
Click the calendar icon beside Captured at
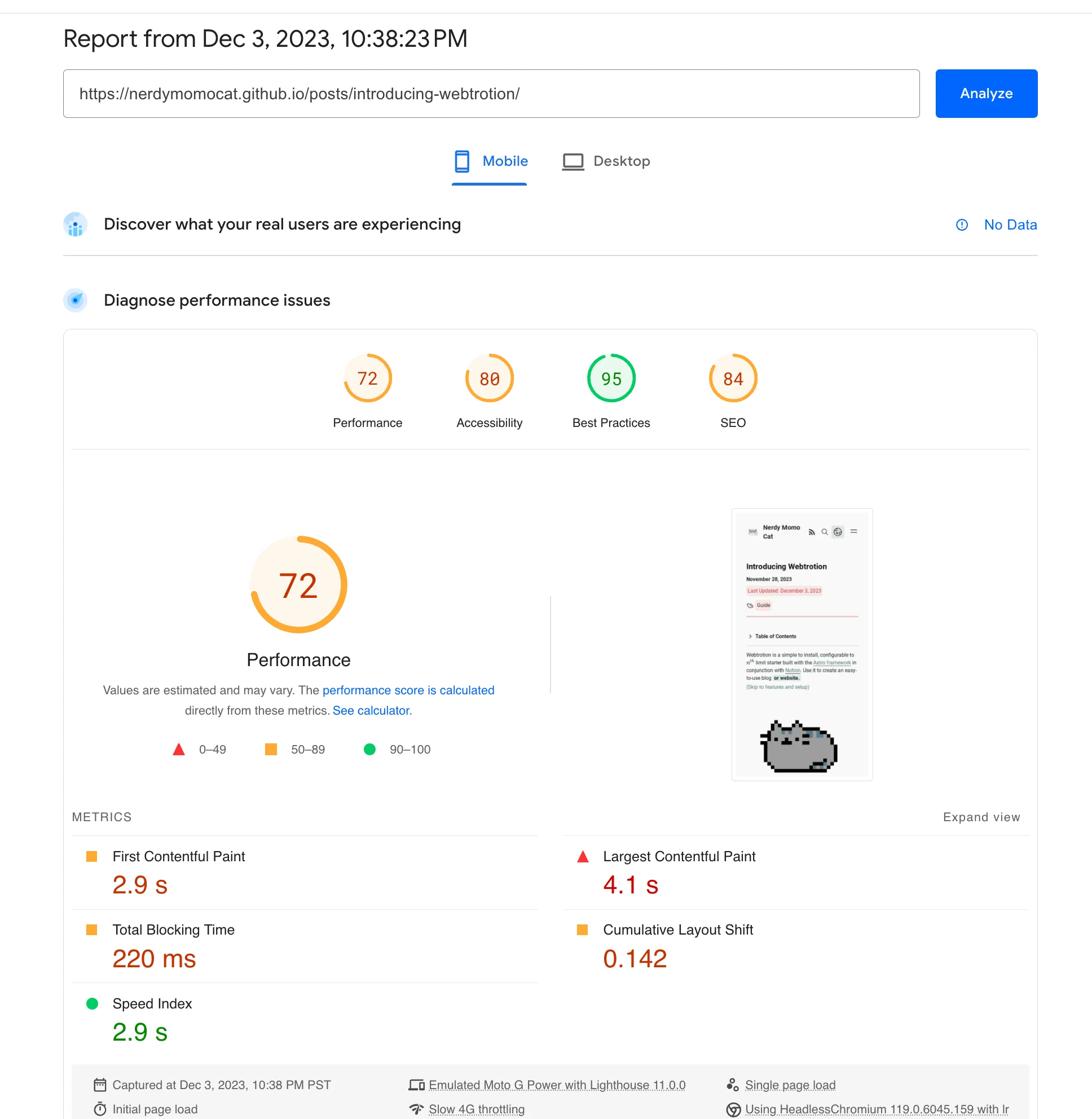pos(100,1085)
